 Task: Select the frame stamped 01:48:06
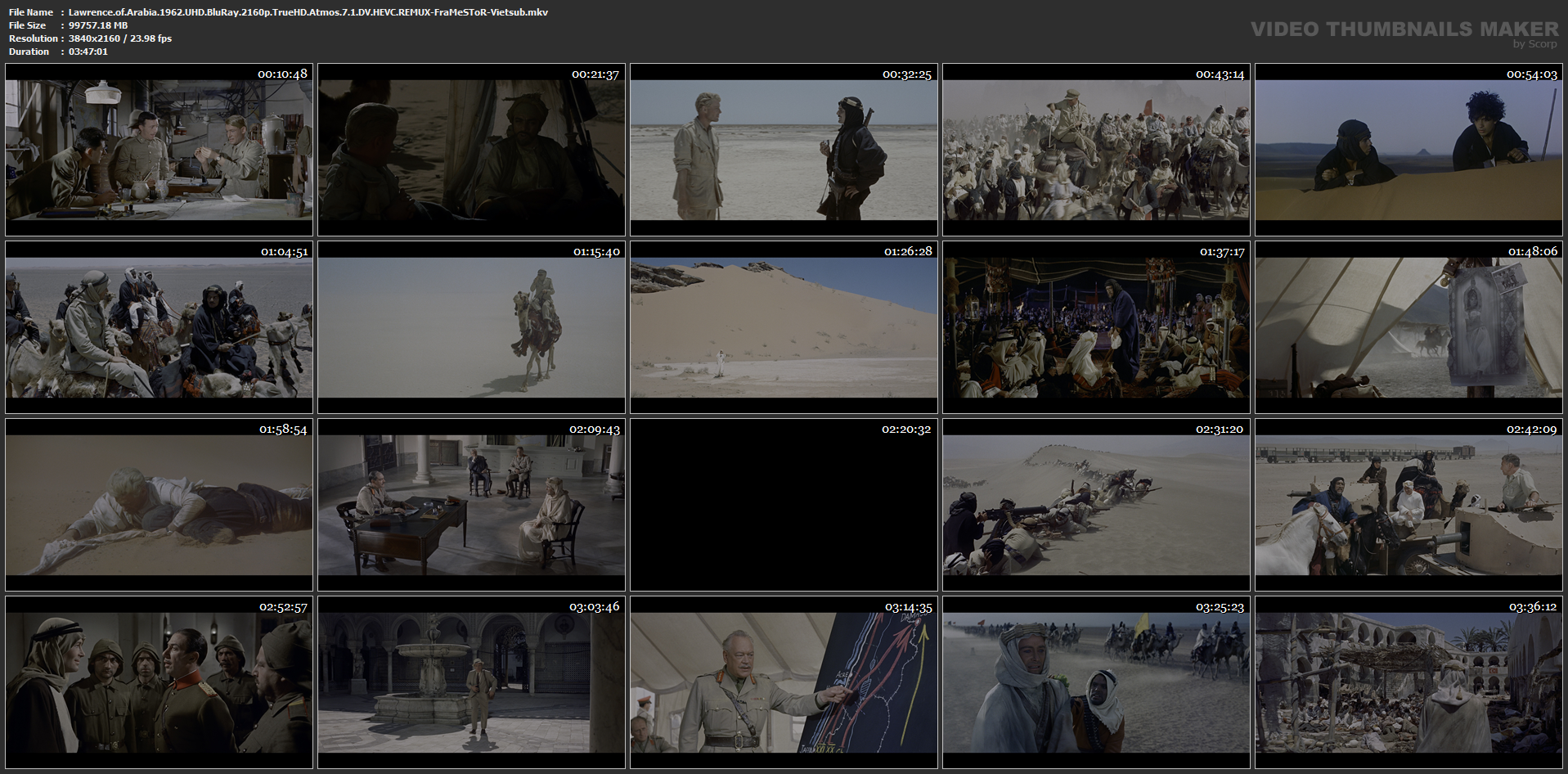click(x=1409, y=327)
